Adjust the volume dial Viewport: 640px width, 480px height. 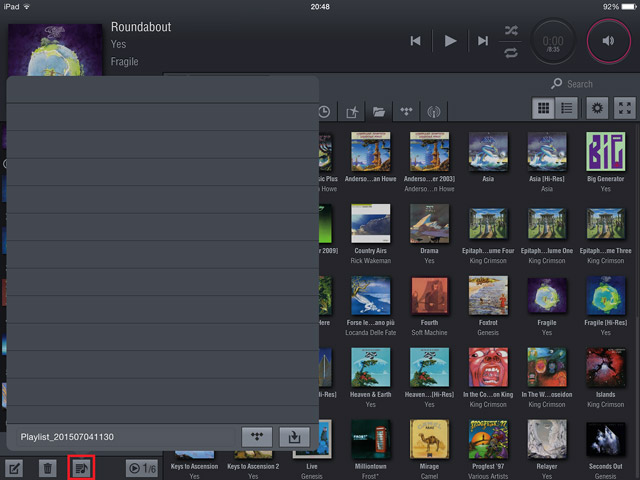pos(609,41)
